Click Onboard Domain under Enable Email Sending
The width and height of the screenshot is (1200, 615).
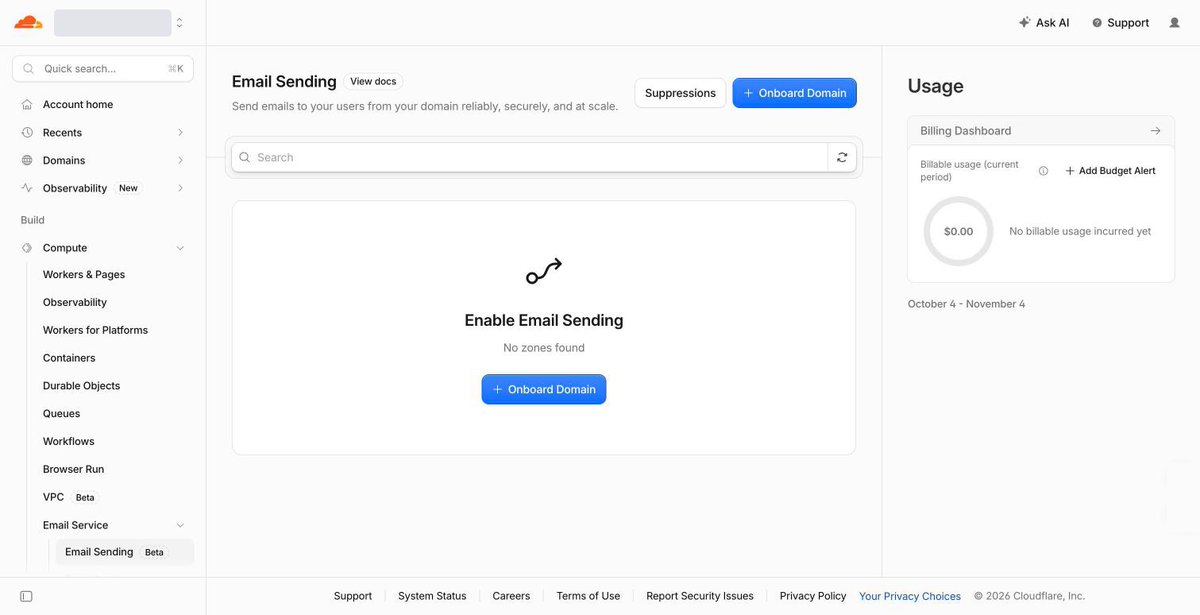coord(544,389)
